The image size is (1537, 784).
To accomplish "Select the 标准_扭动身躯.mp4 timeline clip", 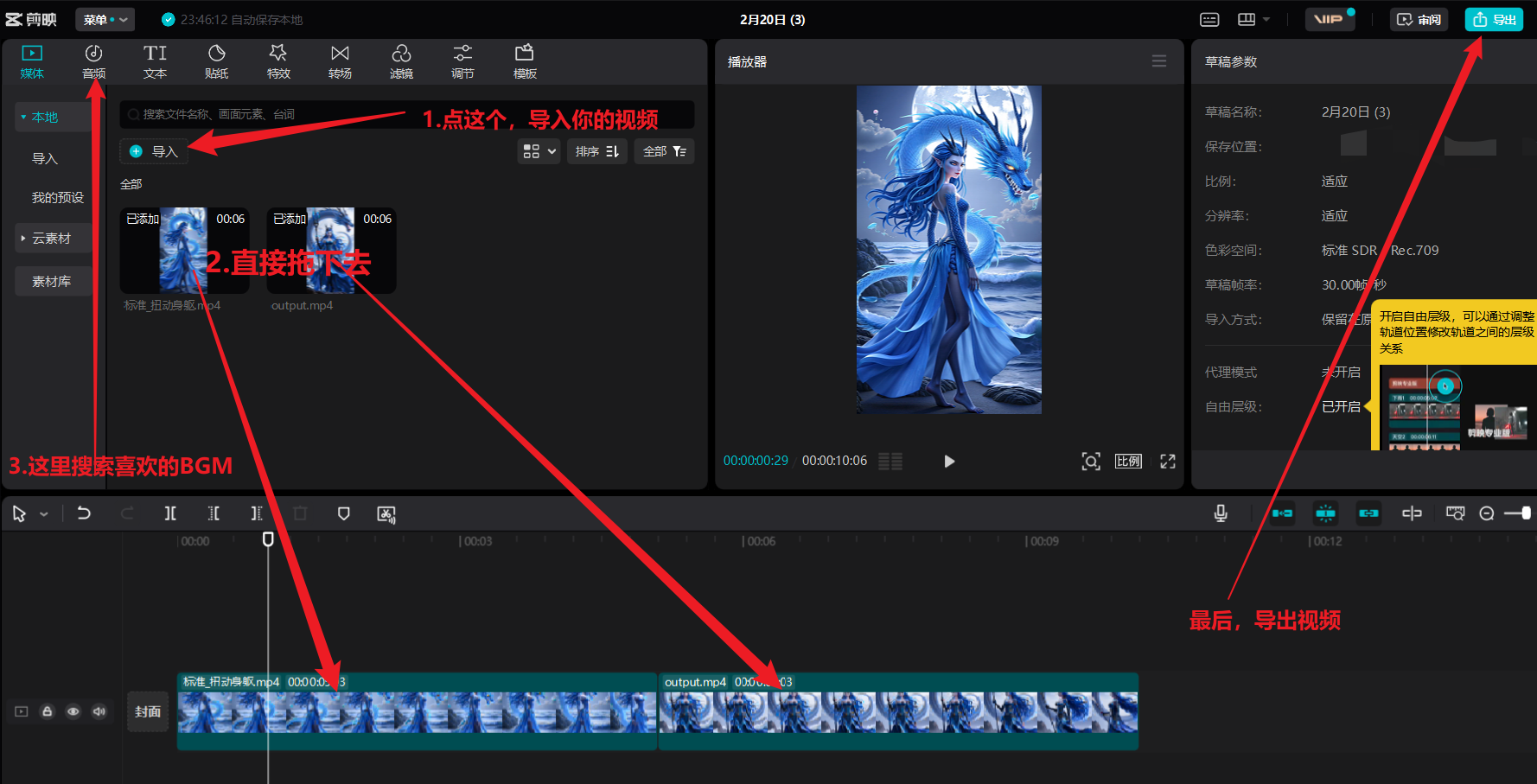I will pos(417,711).
